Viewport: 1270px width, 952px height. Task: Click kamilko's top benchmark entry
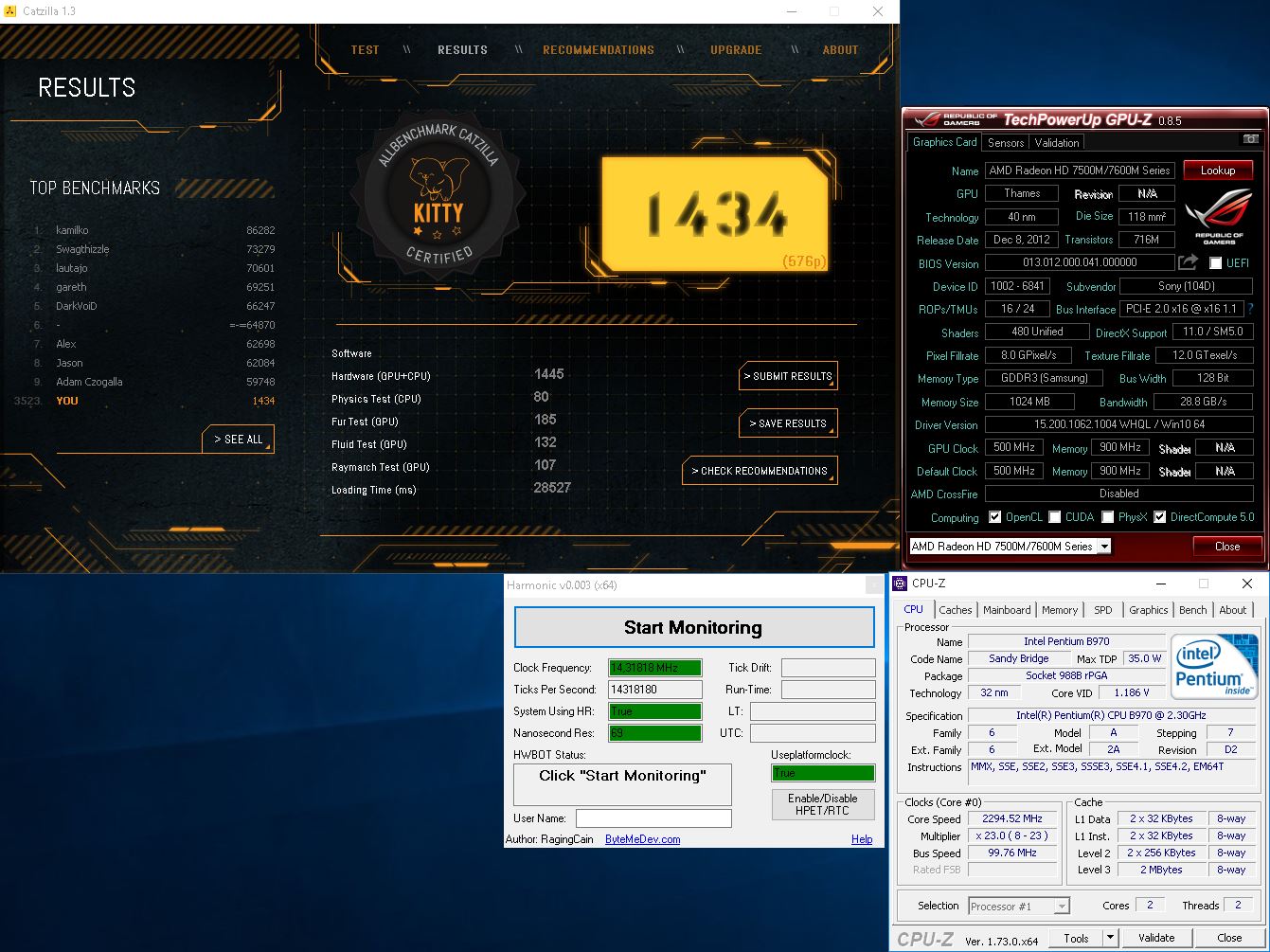click(154, 230)
